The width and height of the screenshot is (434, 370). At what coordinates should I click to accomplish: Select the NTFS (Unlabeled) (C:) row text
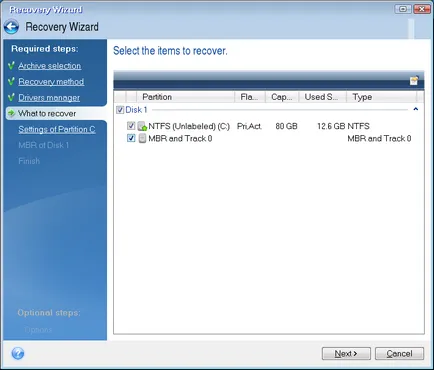pos(189,126)
